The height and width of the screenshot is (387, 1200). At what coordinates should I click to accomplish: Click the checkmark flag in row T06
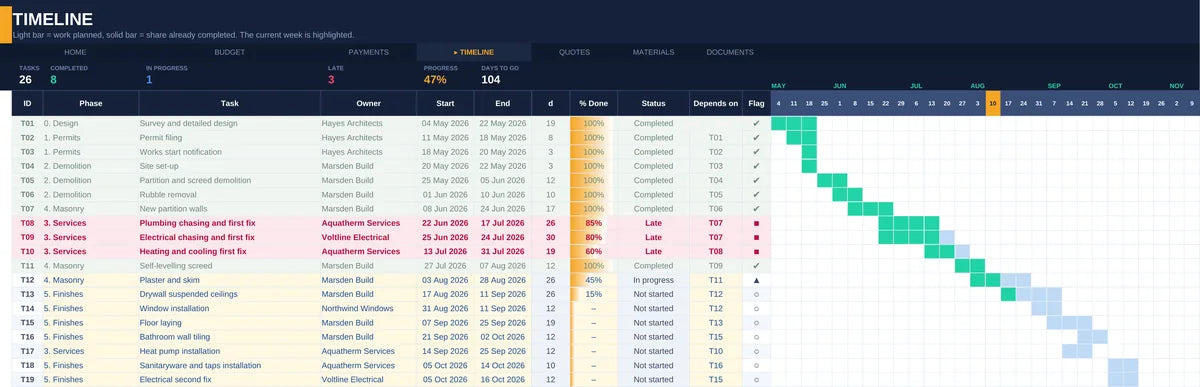[756, 195]
